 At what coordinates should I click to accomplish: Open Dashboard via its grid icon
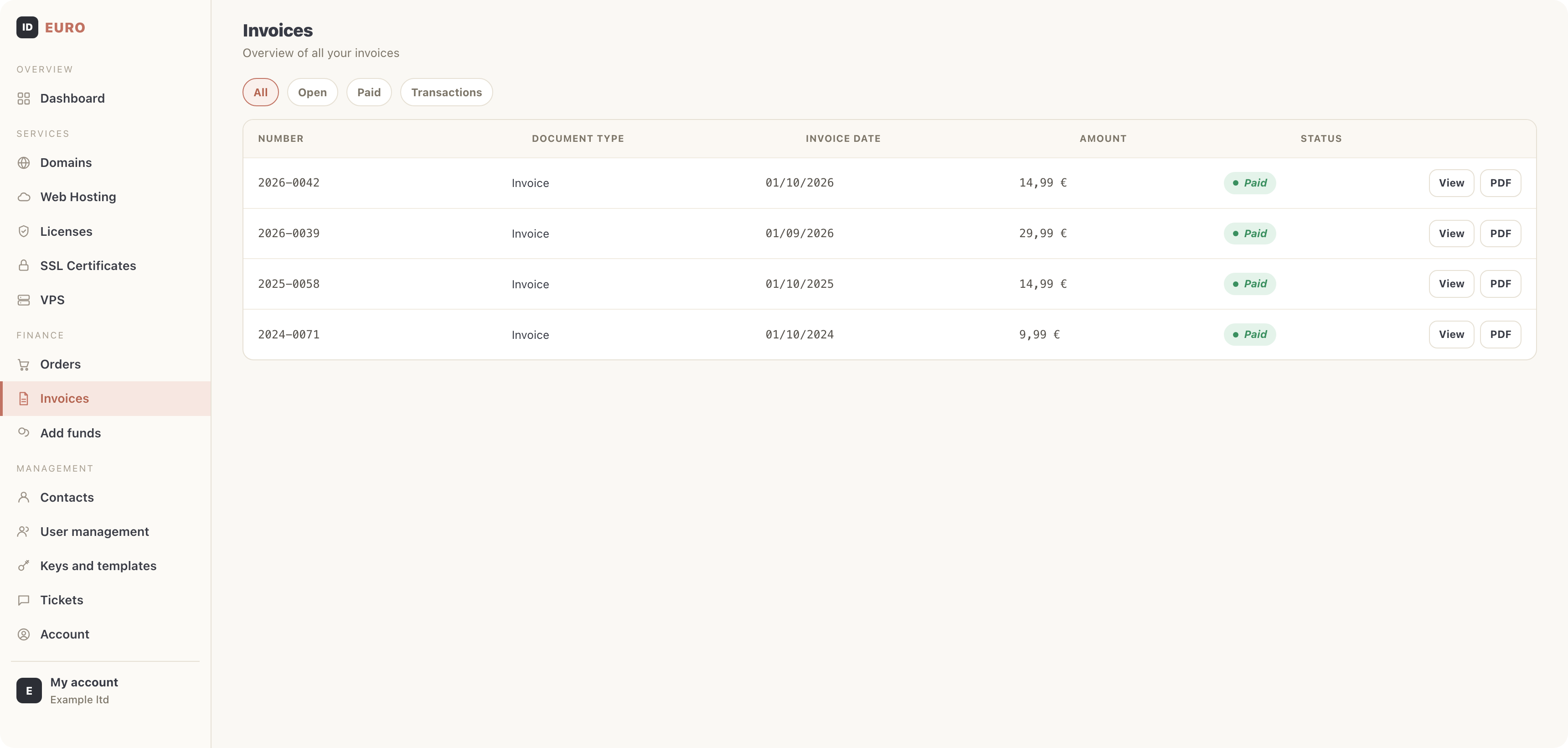24,99
